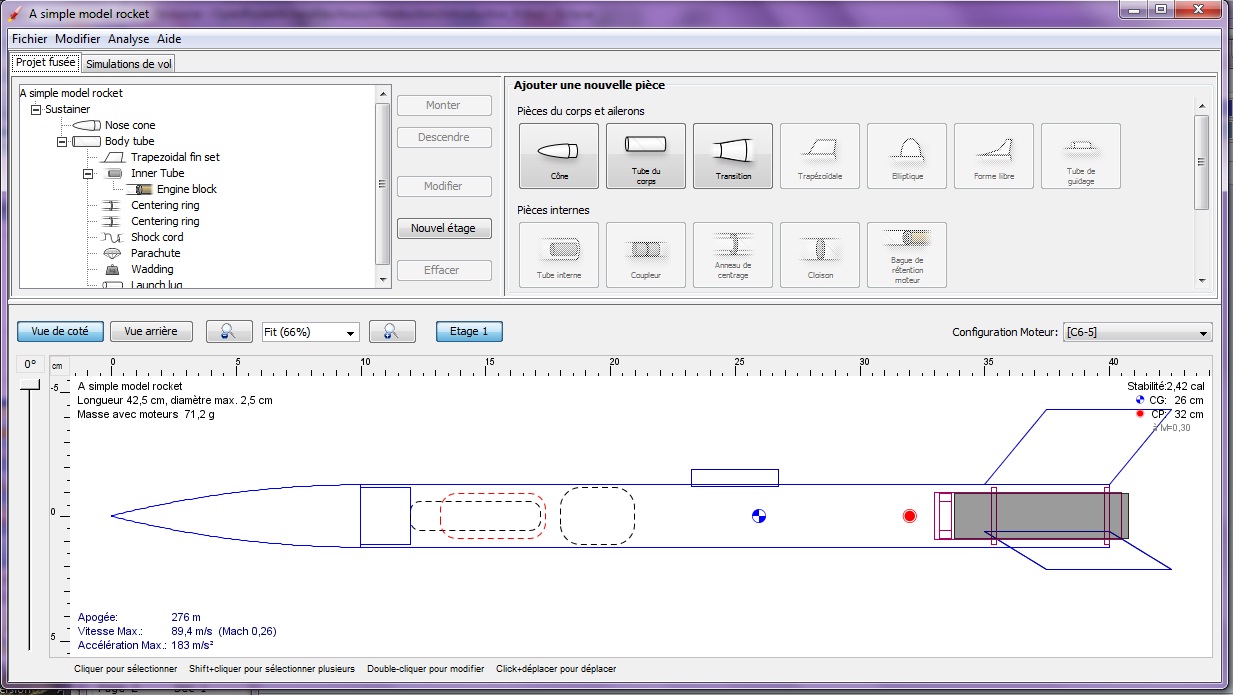Switch to Vue arrière view
This screenshot has height=695, width=1233.
pos(151,332)
